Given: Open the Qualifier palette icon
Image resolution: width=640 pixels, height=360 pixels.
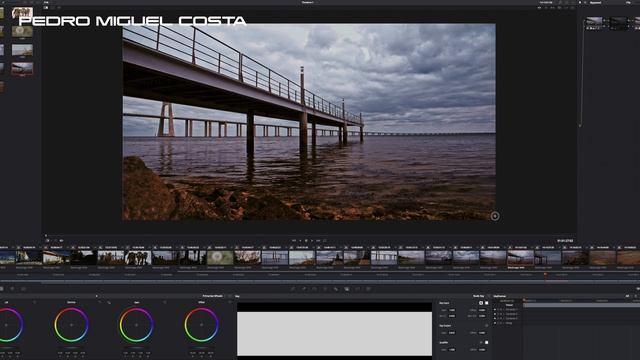Looking at the screenshot, I should click(304, 289).
